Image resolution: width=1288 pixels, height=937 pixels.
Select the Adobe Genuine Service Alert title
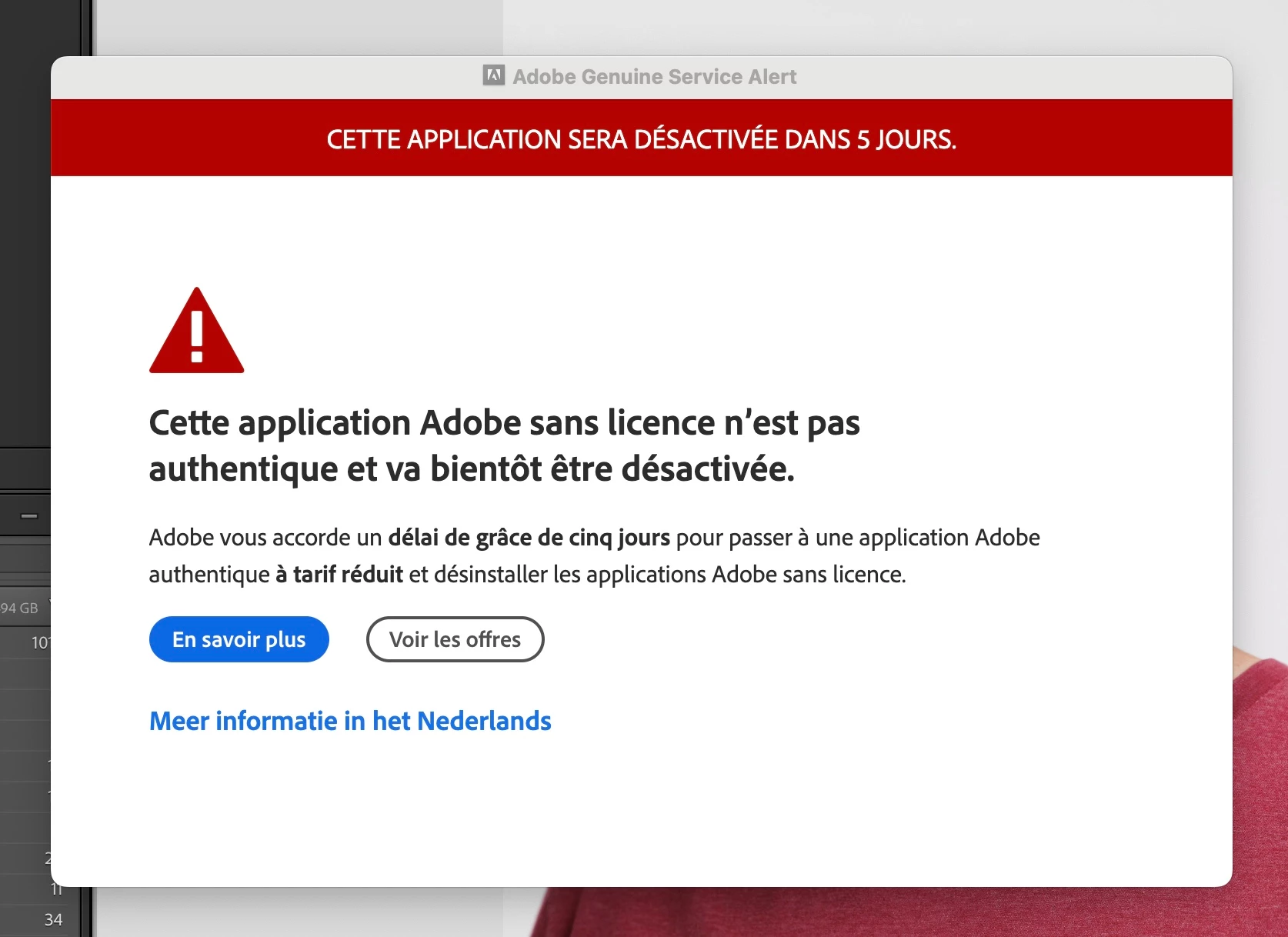[x=655, y=77]
